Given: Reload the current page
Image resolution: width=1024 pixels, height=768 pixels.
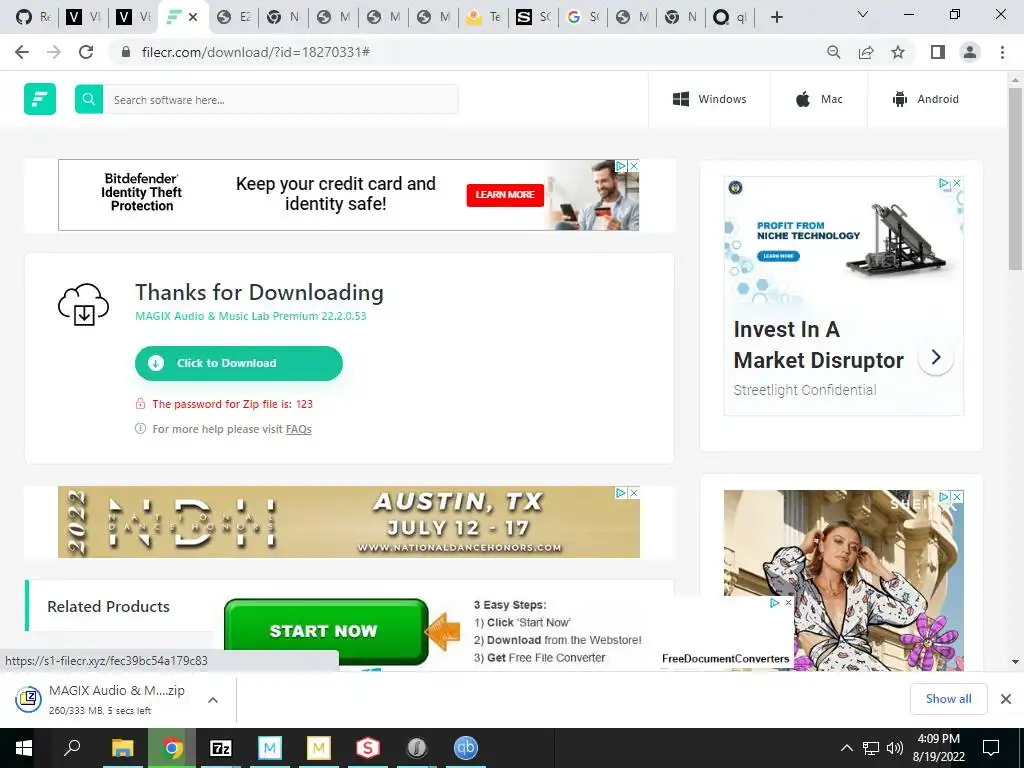Looking at the screenshot, I should [x=86, y=52].
